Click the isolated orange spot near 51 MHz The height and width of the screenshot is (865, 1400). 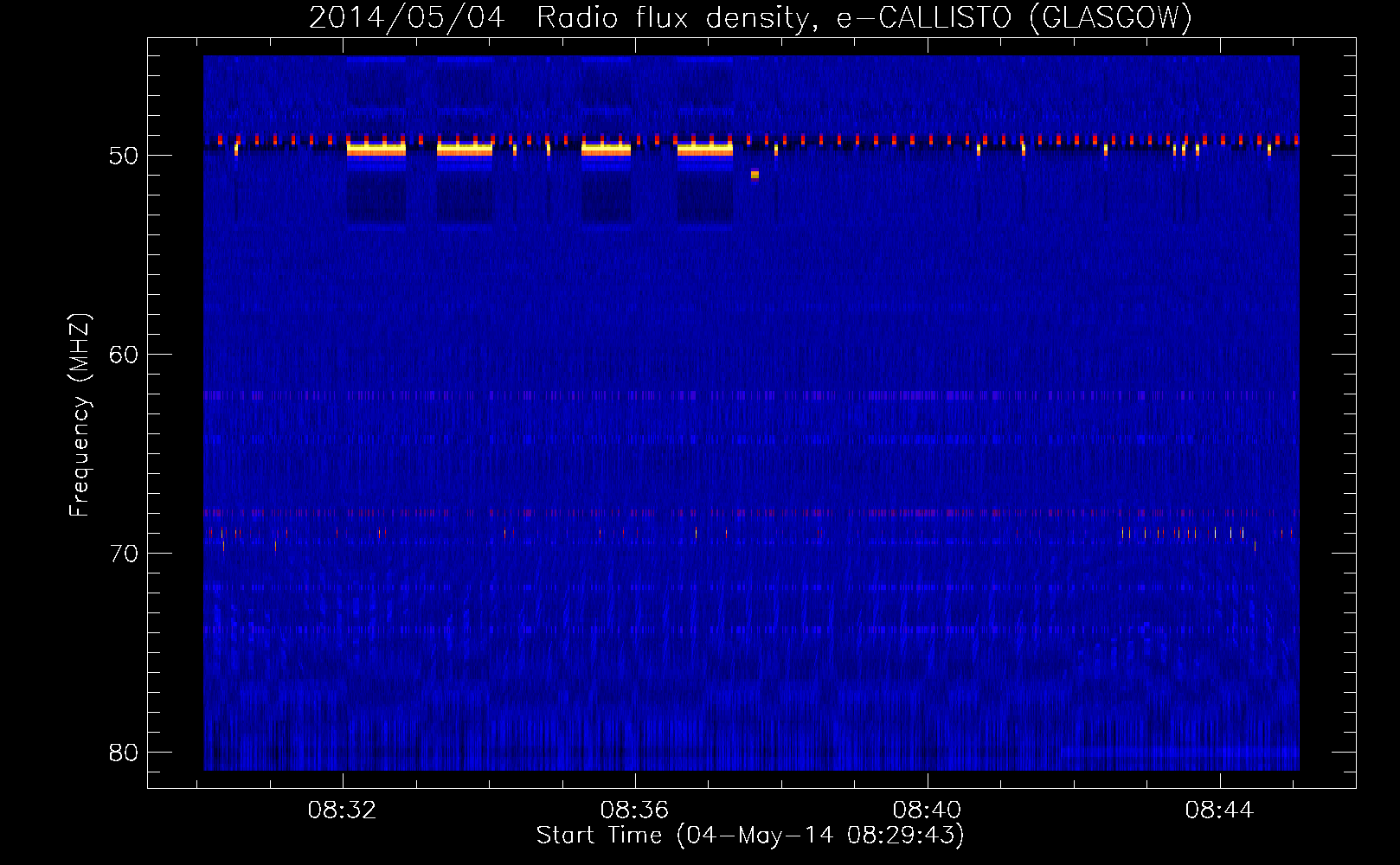[x=755, y=175]
